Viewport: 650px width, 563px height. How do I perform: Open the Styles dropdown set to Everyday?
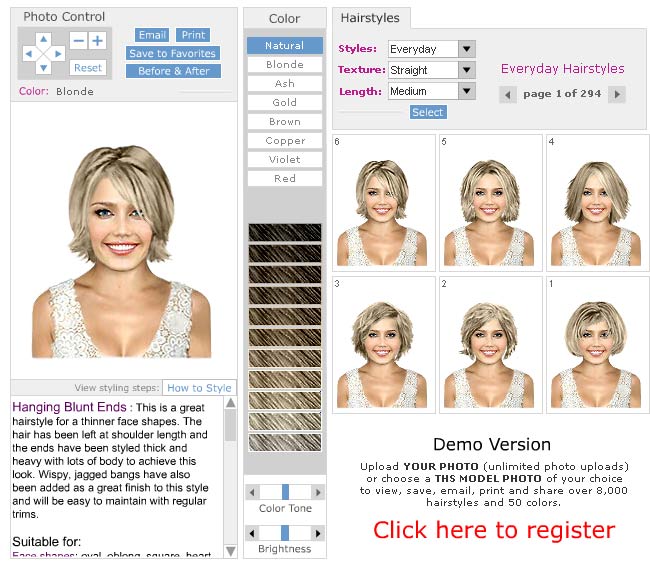466,49
